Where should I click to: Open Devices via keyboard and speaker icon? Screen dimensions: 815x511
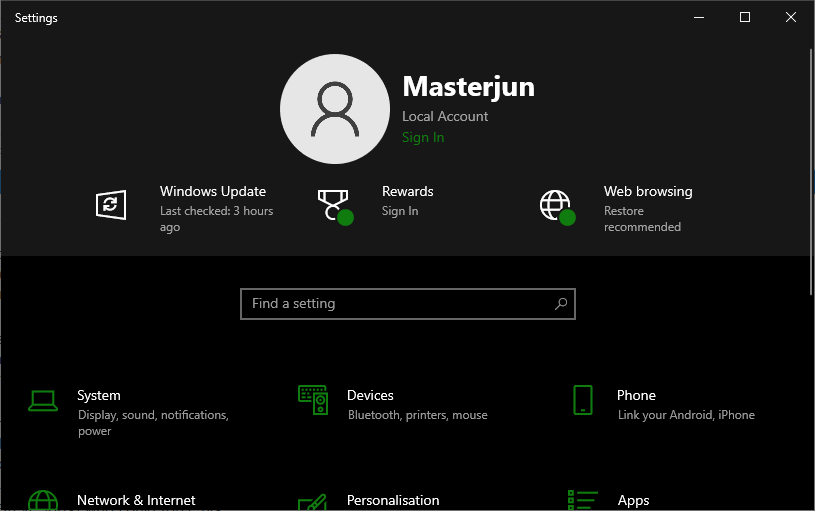pos(313,400)
